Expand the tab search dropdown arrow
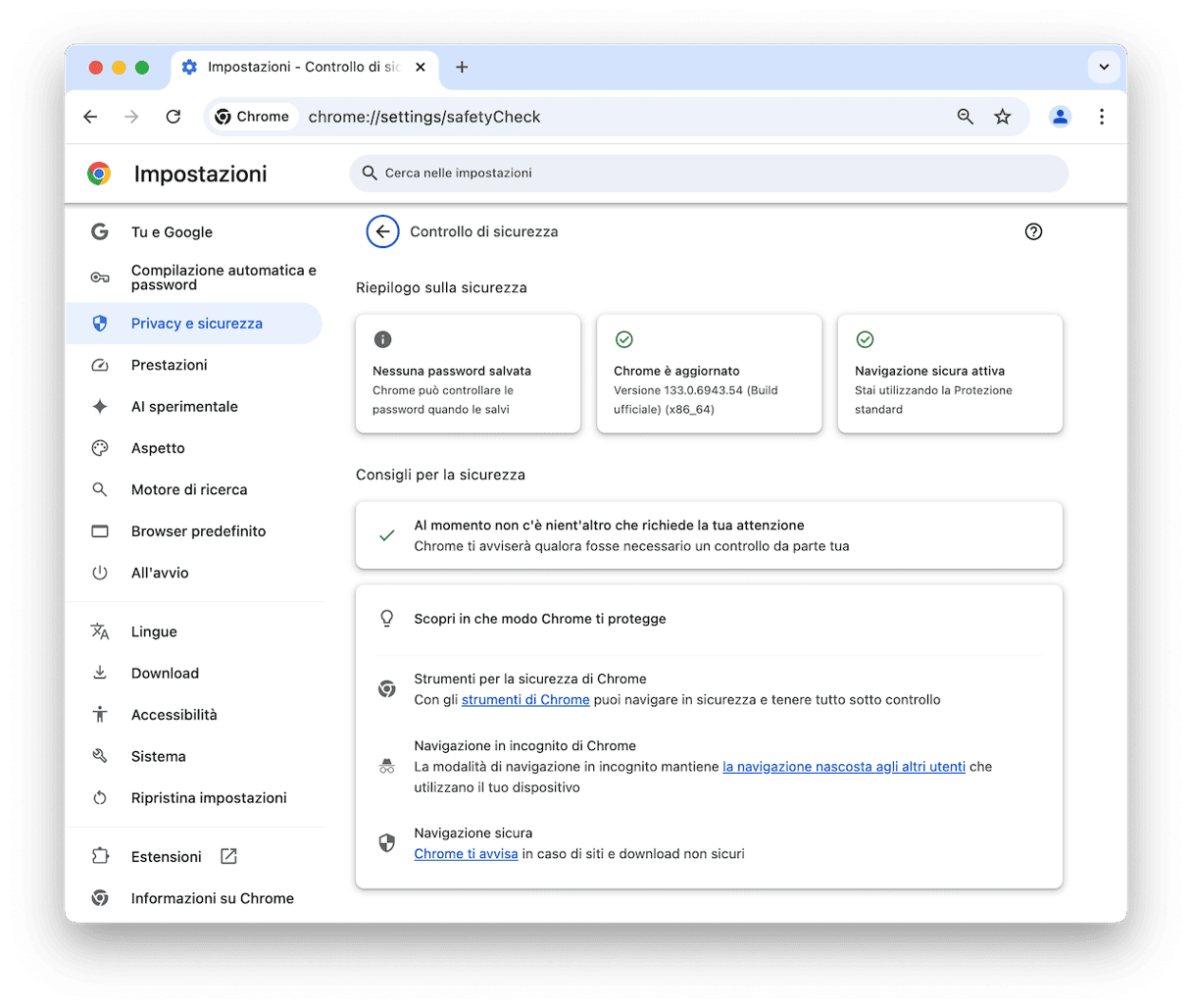Screen dimensions: 1192x1008 coord(1104,67)
